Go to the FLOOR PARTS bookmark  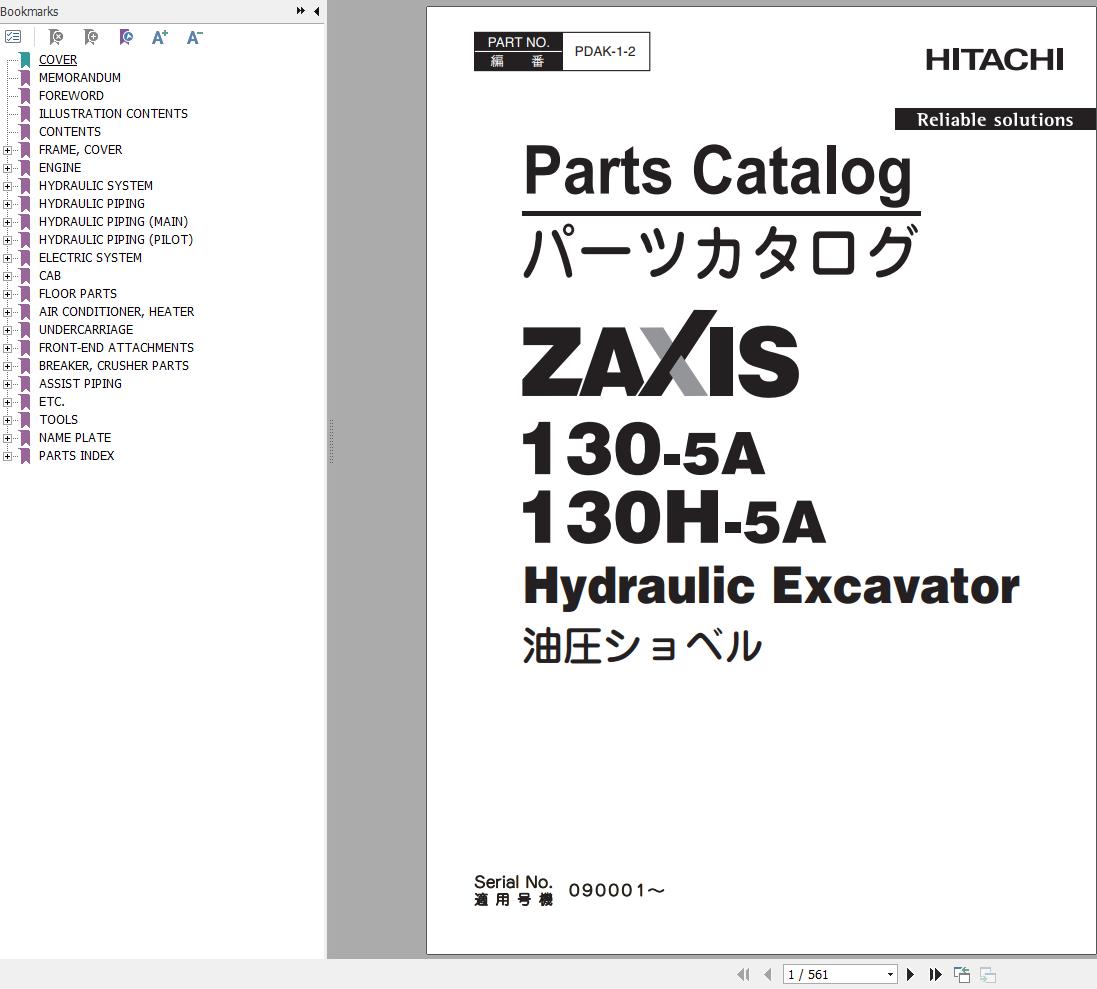78,294
